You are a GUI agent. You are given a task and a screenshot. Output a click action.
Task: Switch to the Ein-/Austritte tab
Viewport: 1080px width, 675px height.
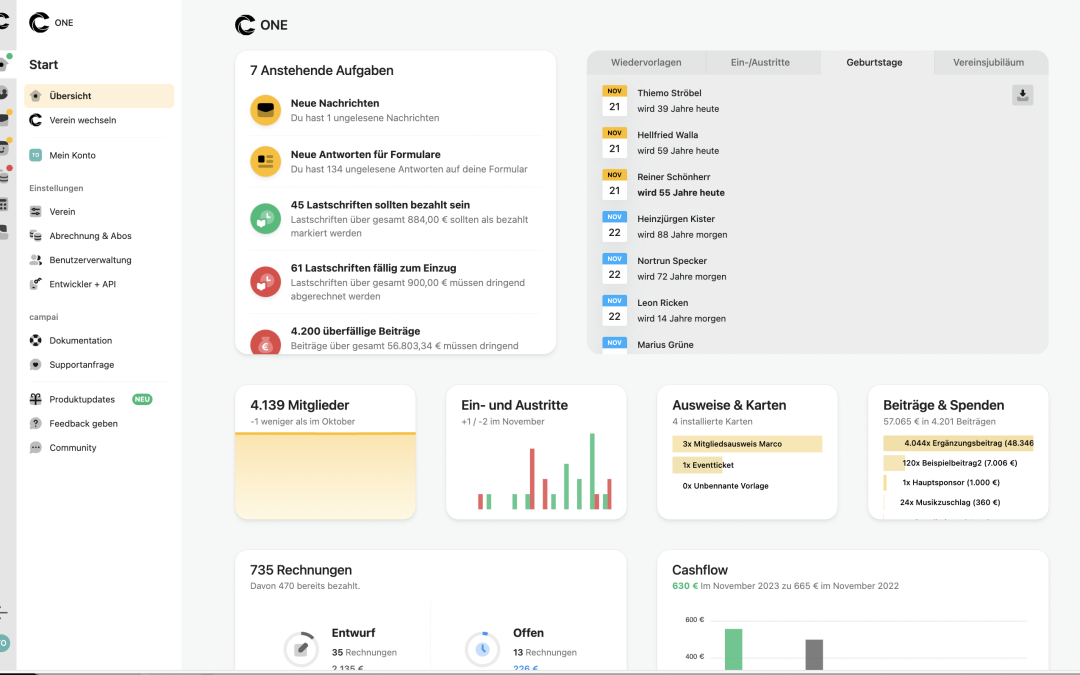pyautogui.click(x=760, y=62)
